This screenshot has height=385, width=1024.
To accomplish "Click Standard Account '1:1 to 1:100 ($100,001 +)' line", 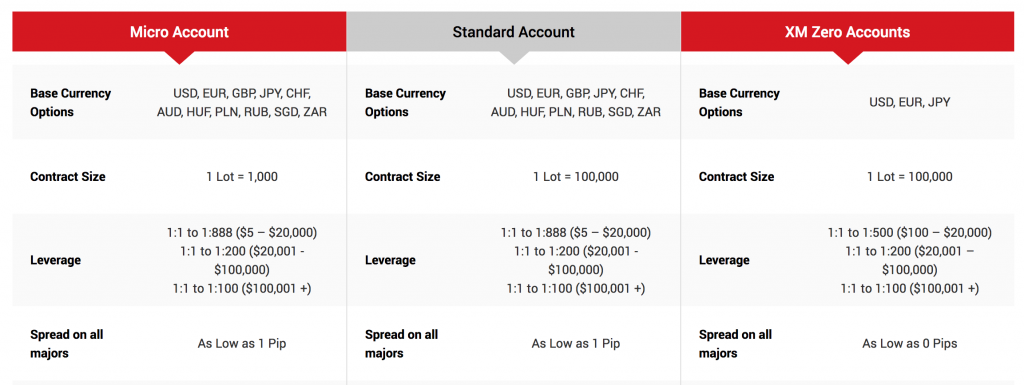I will (x=576, y=288).
